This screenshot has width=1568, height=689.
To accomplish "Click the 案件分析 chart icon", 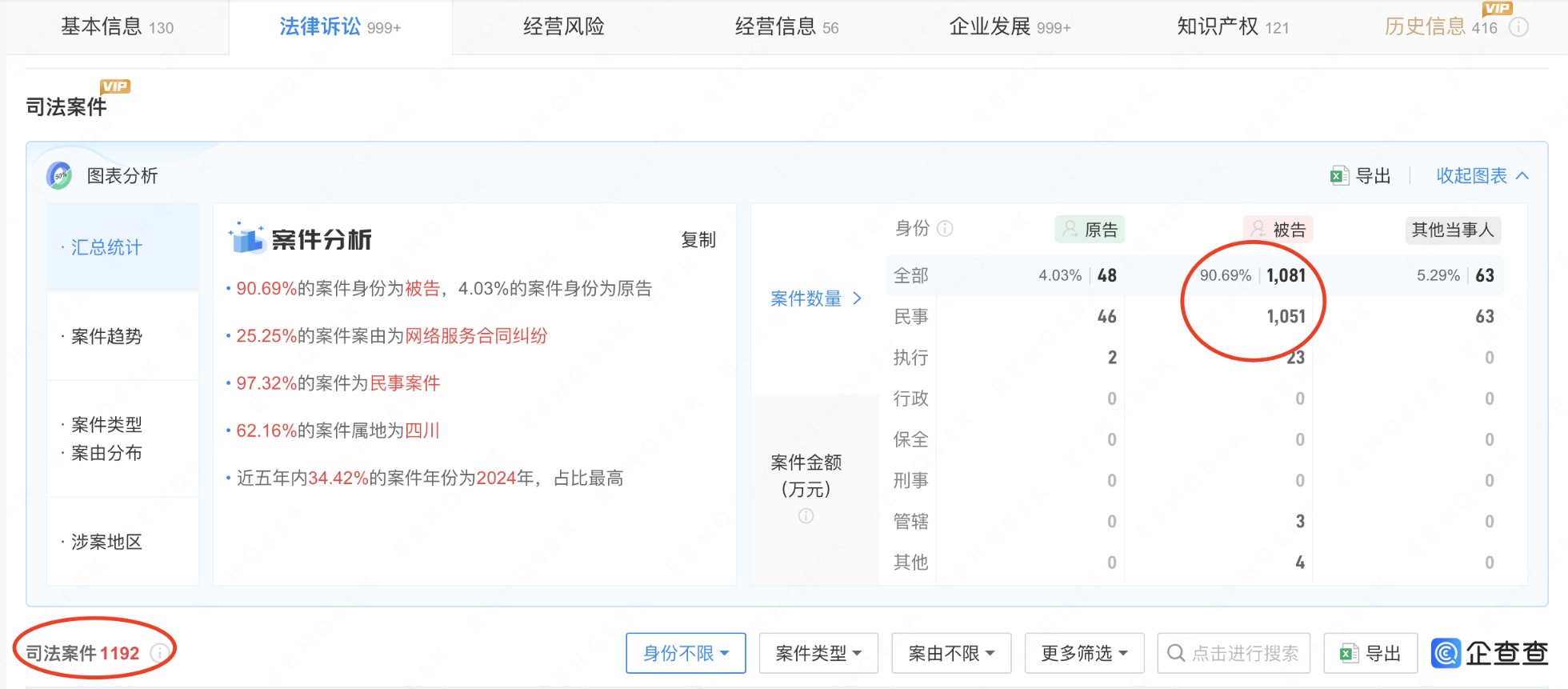I will pyautogui.click(x=246, y=238).
